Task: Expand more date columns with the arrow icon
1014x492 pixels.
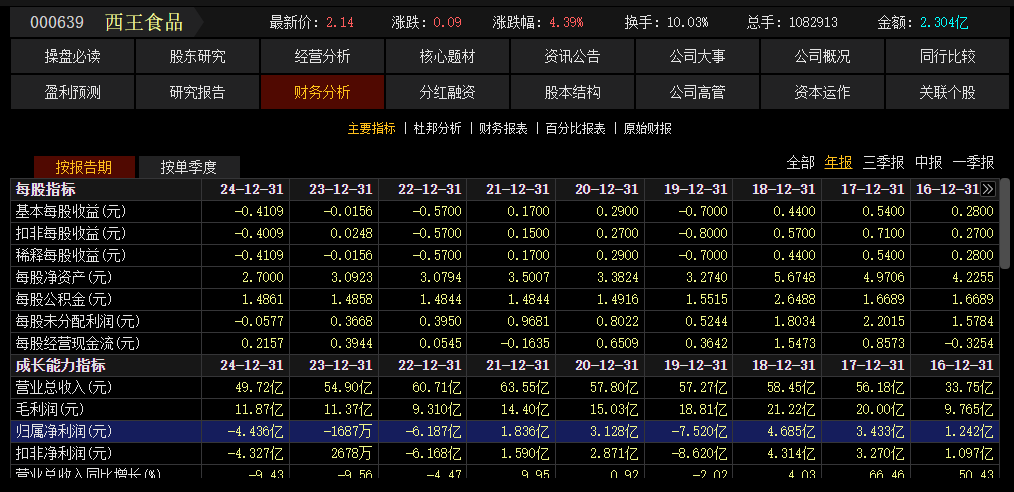Action: (987, 189)
